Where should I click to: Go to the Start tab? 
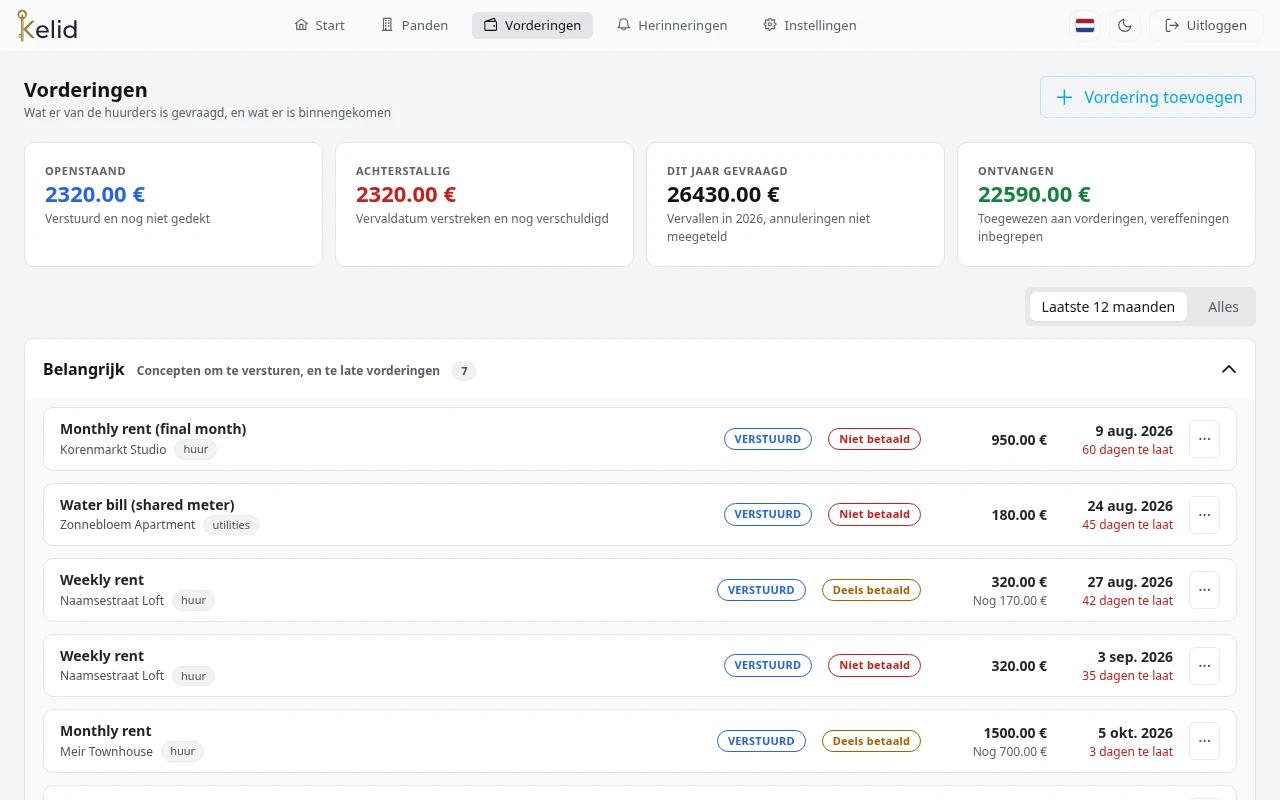320,25
